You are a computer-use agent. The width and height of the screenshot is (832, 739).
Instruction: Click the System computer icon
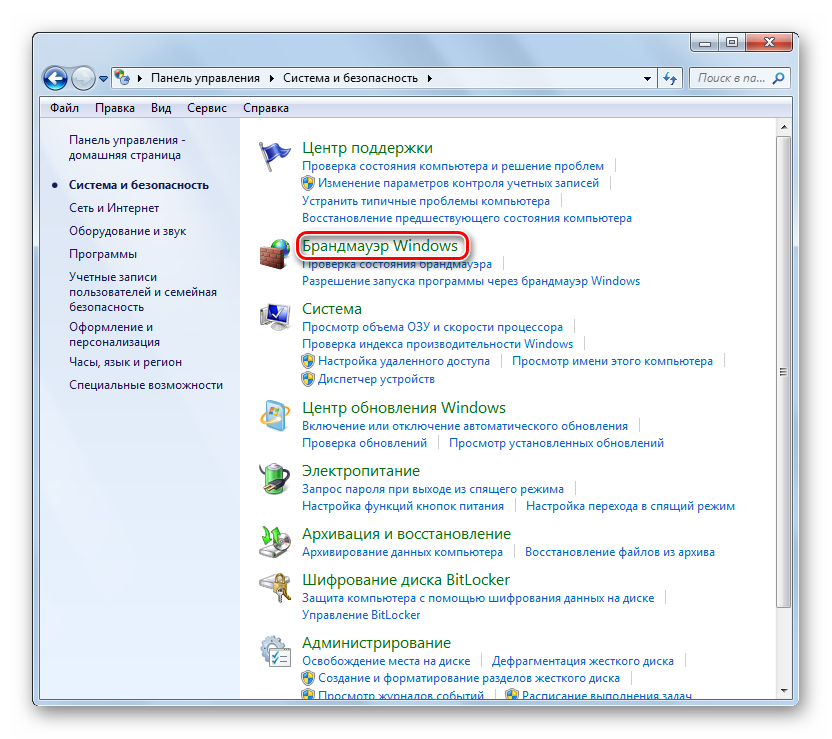274,318
